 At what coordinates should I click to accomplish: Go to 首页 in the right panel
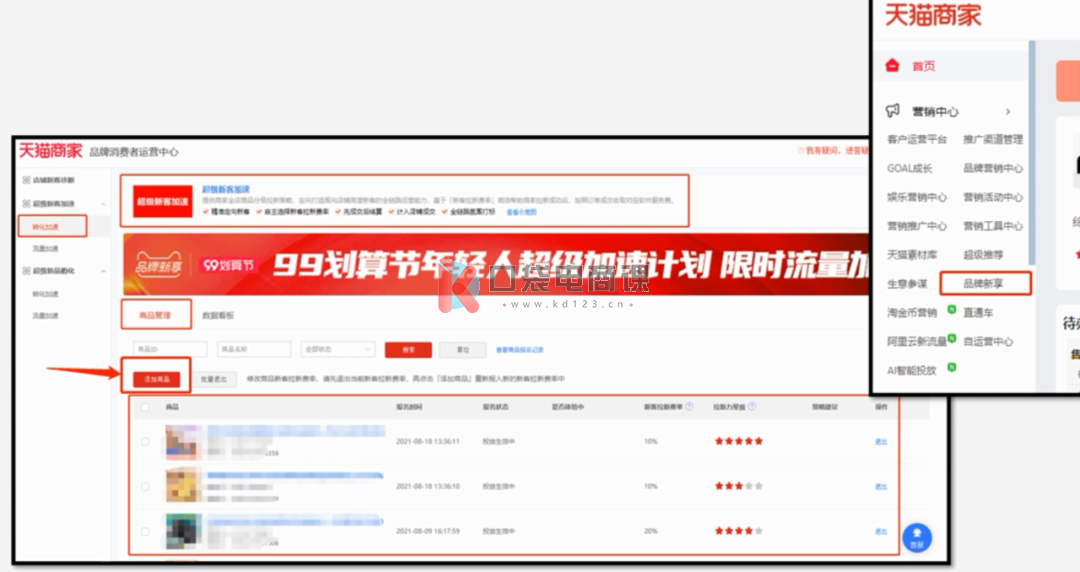tap(924, 66)
